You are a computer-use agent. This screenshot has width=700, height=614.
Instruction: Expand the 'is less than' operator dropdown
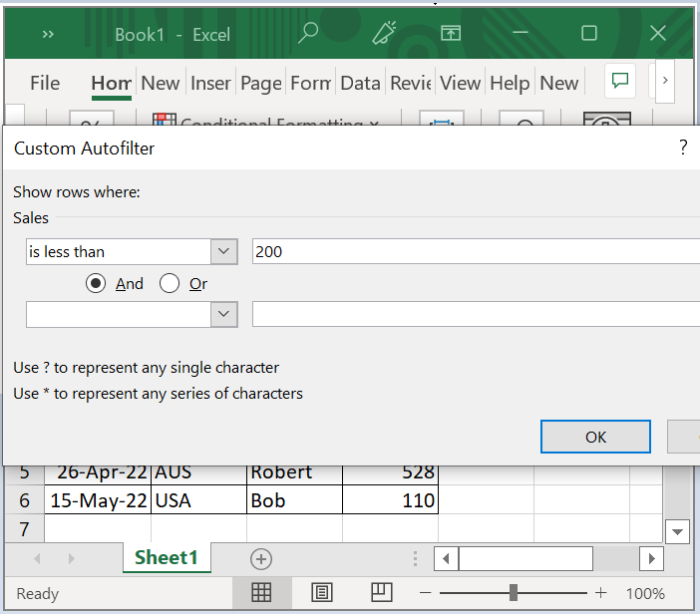(x=224, y=252)
